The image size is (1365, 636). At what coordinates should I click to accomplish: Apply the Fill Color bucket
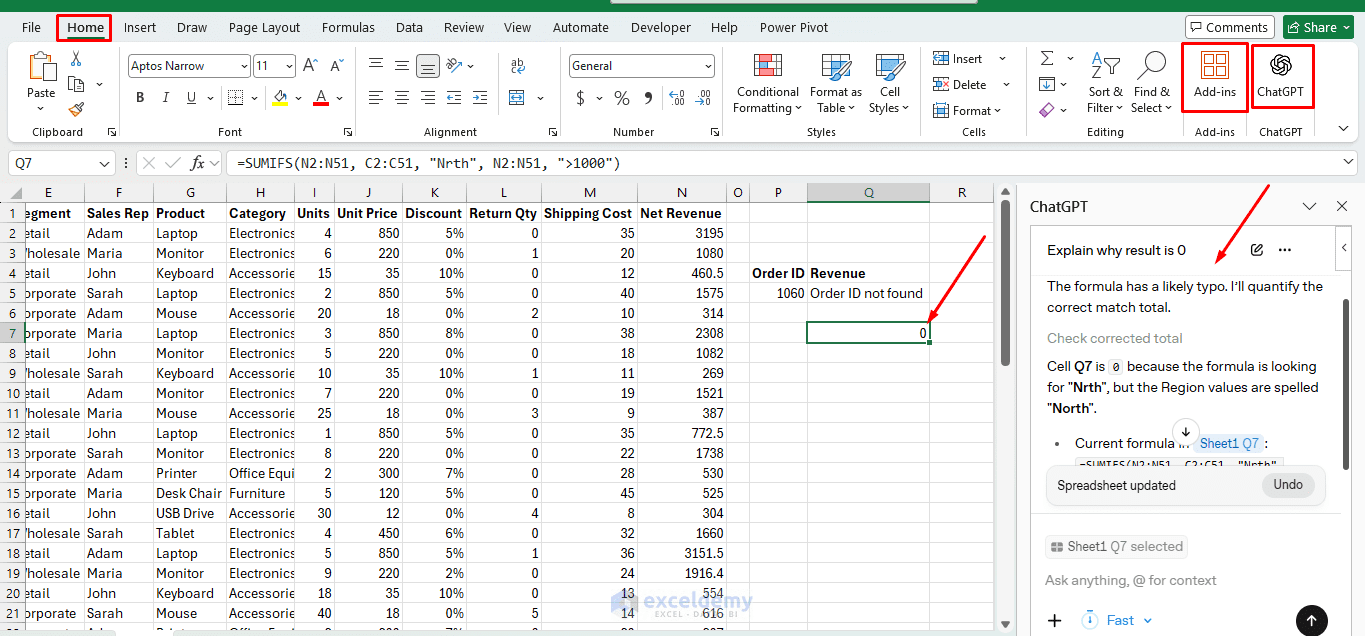pos(280,97)
